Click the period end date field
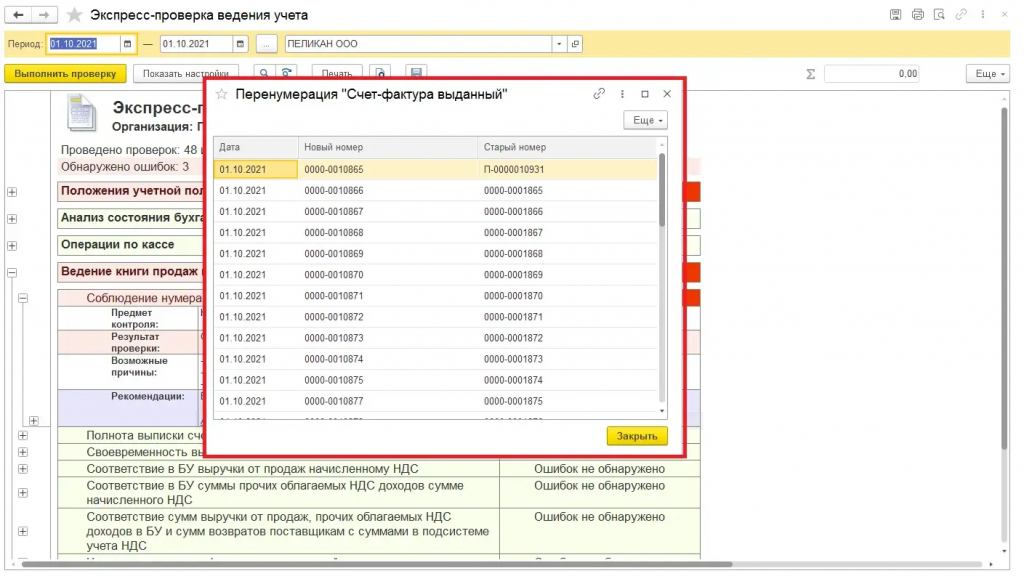Screen dimensions: 1024x576 pos(196,44)
